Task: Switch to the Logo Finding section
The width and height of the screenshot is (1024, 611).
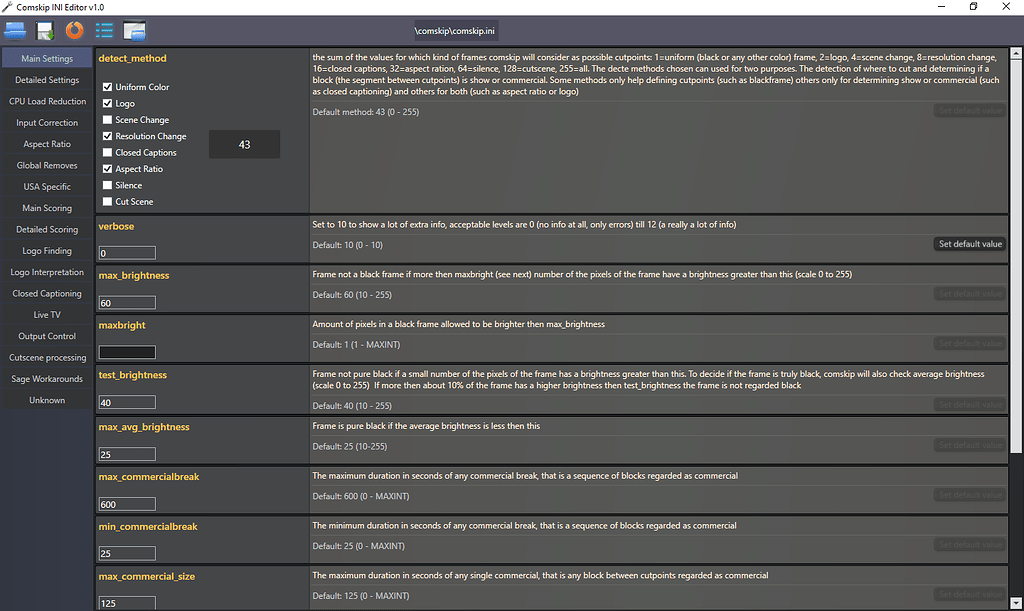Action: click(x=47, y=251)
